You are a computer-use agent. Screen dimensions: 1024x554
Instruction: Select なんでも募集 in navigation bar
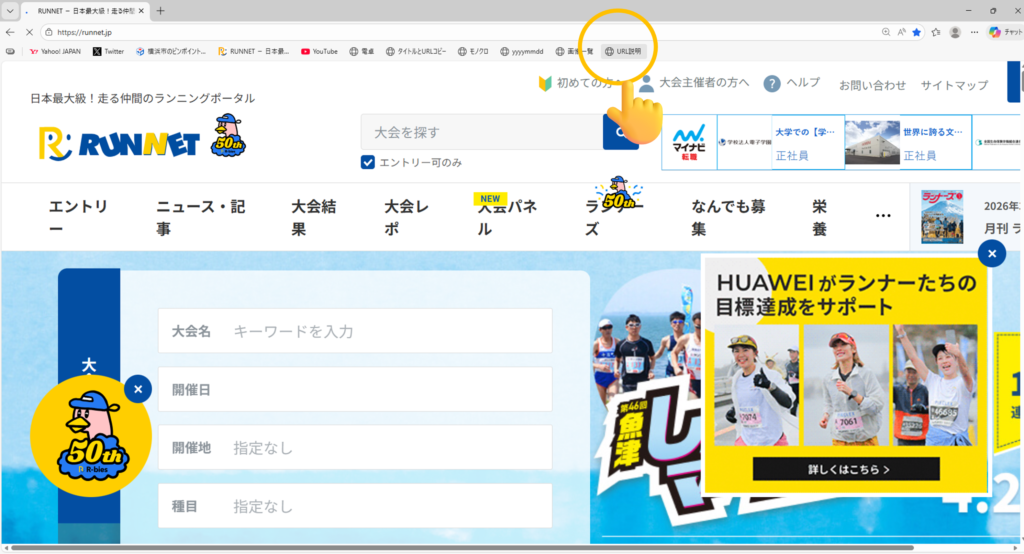pos(727,217)
